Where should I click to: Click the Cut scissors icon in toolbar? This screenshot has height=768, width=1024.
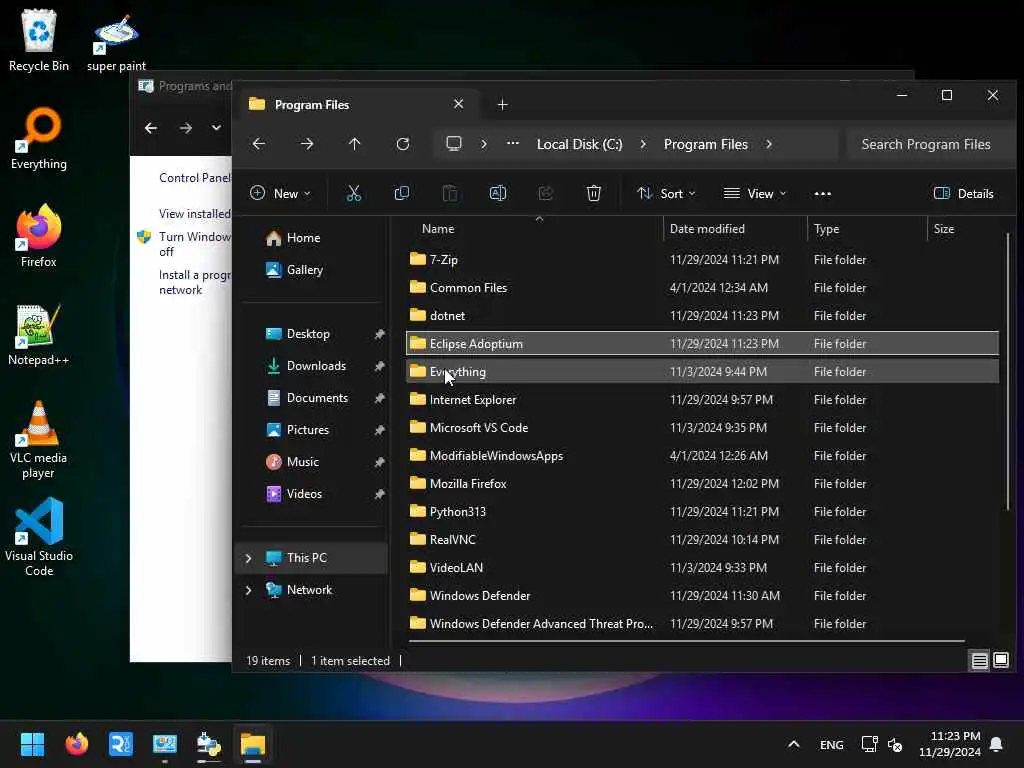click(x=353, y=193)
